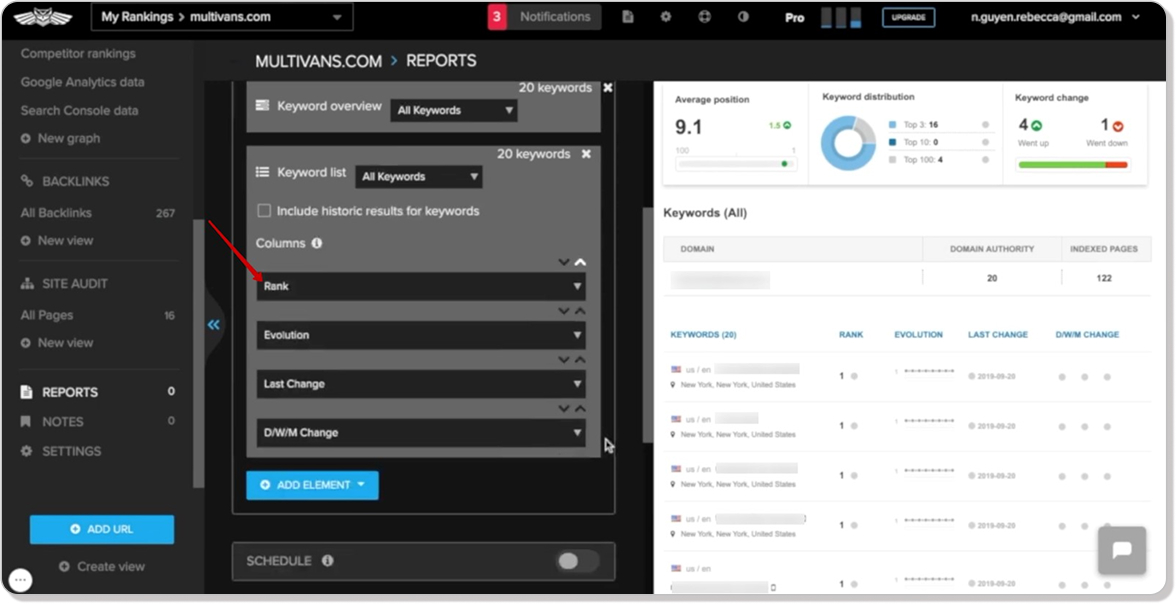This screenshot has height=604, width=1176.
Task: Click KEYWORDS (20) column header
Action: [704, 335]
